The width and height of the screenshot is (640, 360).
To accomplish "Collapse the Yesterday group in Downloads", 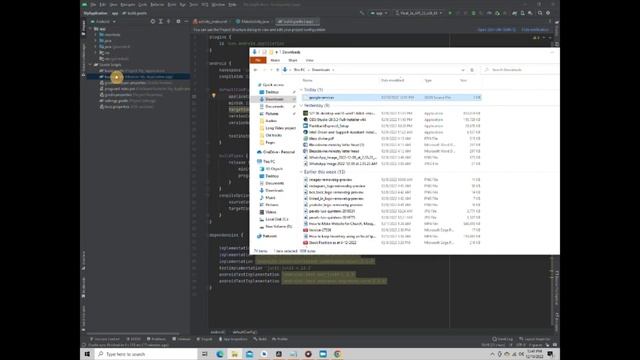I will pyautogui.click(x=301, y=106).
